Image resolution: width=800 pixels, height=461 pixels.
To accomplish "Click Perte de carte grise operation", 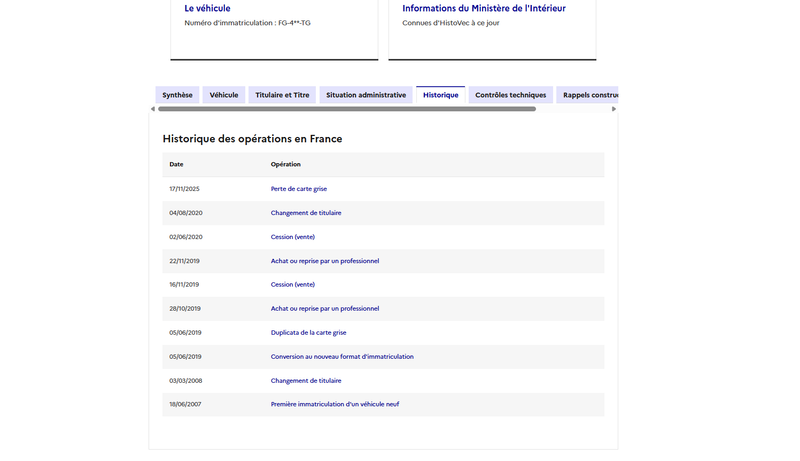I will tap(299, 189).
